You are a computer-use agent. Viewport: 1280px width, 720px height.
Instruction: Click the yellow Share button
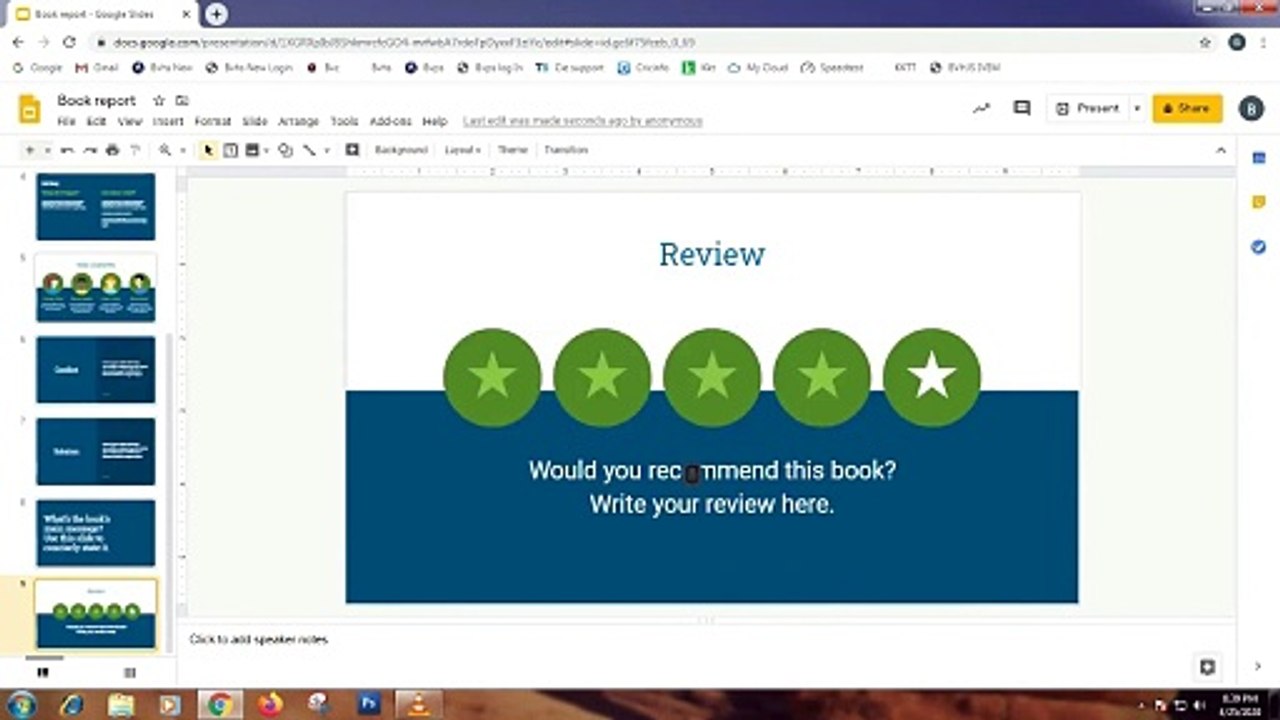pos(1187,108)
